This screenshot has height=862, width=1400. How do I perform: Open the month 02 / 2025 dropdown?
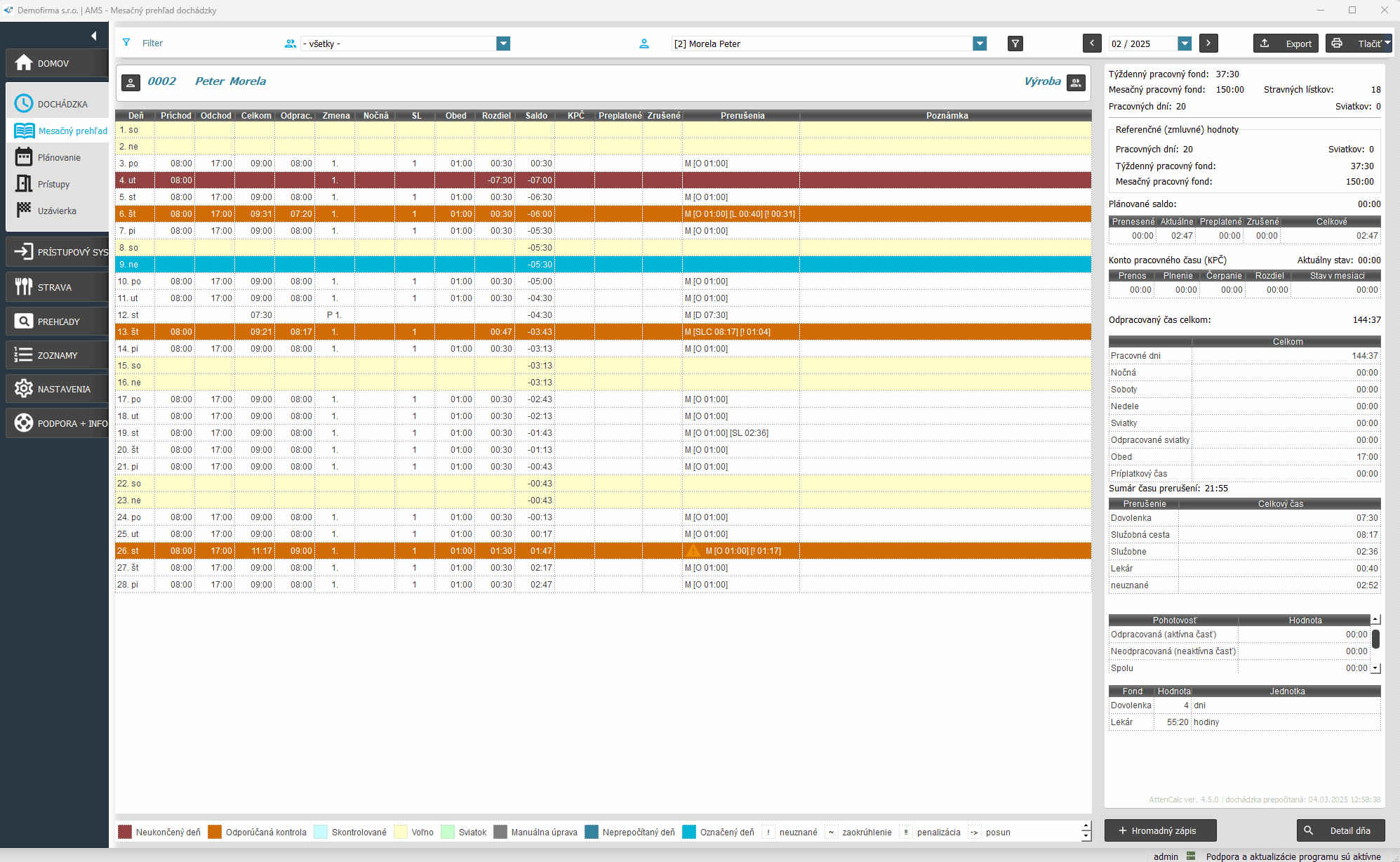coord(1185,44)
